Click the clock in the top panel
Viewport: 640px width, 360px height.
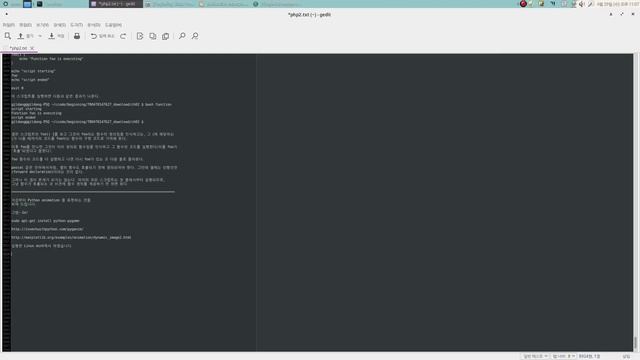[618, 4]
